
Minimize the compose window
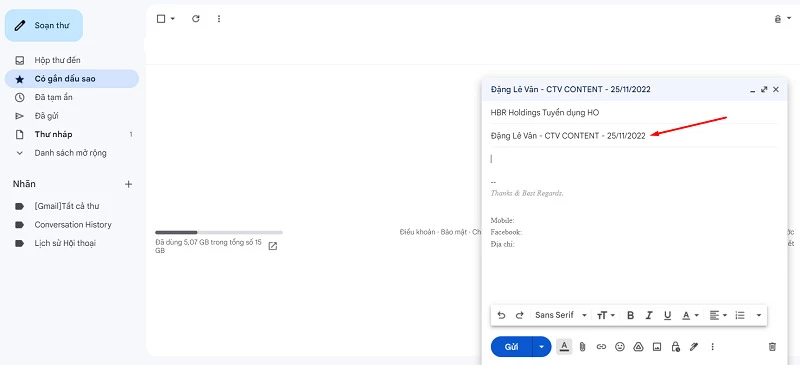click(x=753, y=90)
